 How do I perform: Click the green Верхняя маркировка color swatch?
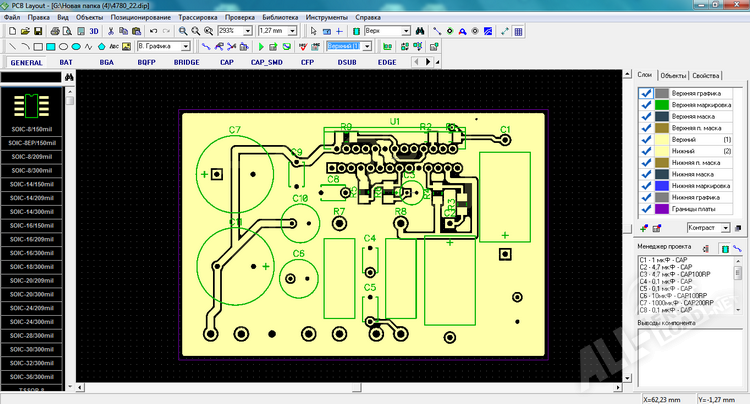pyautogui.click(x=661, y=105)
